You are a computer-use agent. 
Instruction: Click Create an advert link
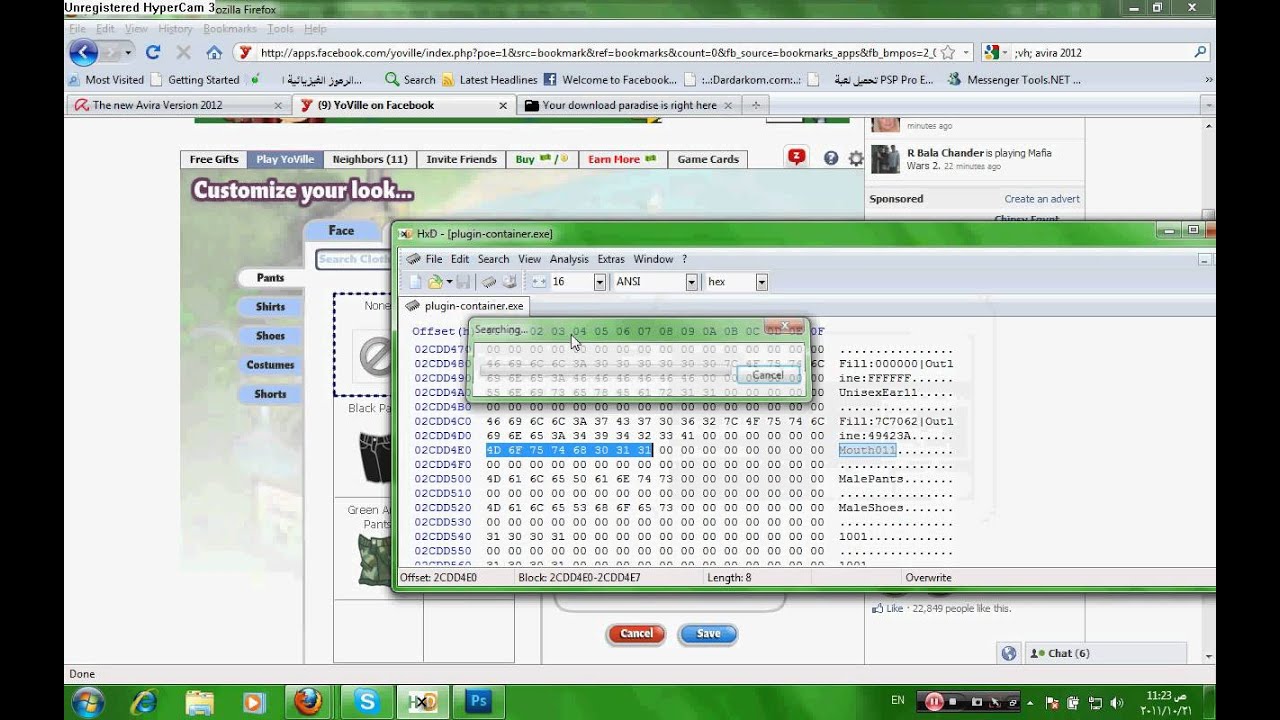[1042, 199]
